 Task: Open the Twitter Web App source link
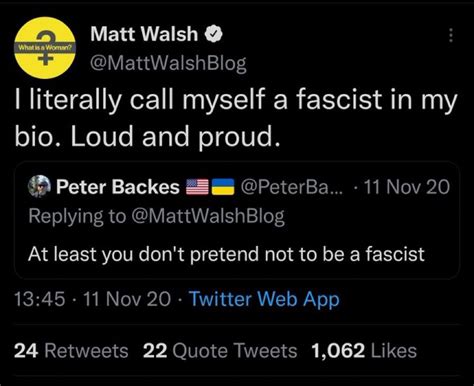[x=265, y=299]
